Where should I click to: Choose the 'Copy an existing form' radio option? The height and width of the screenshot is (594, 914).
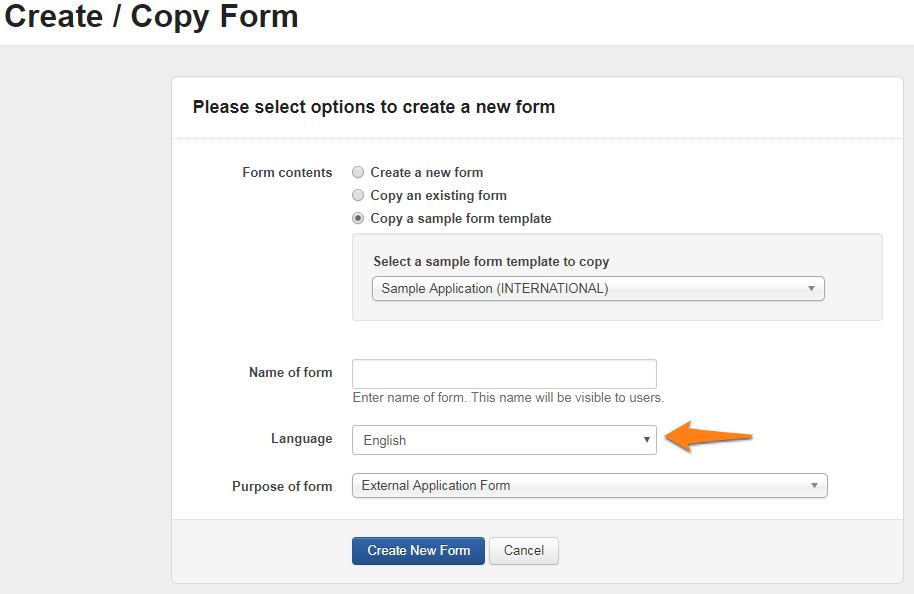click(x=358, y=196)
